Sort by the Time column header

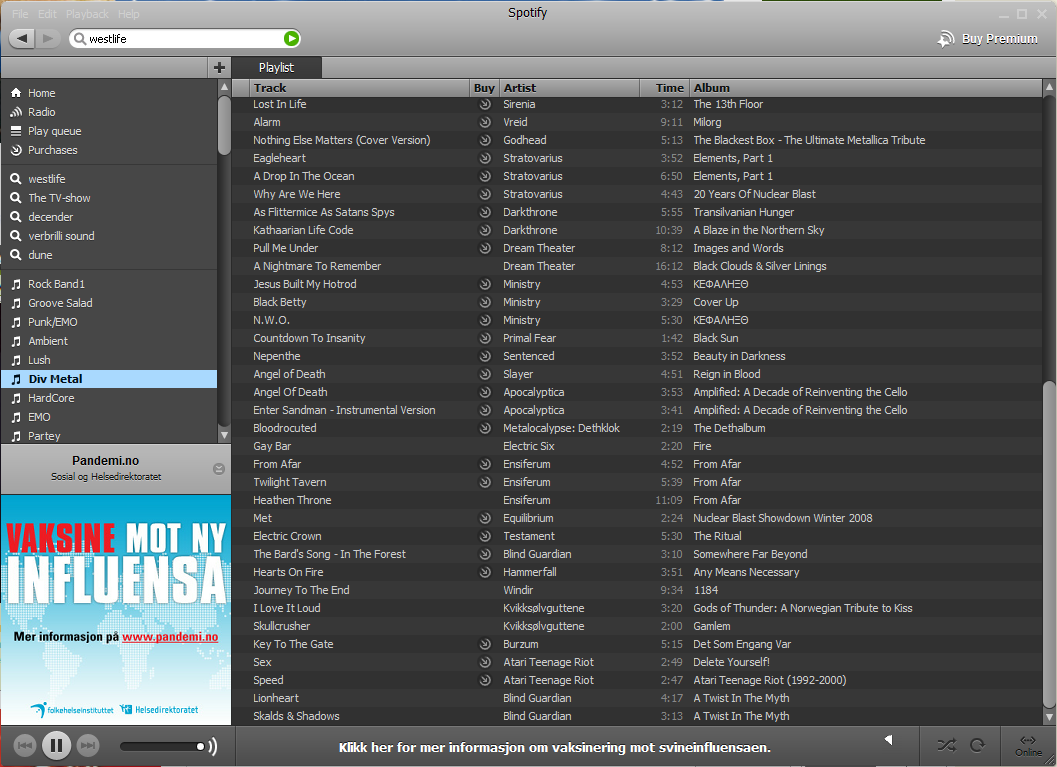click(x=664, y=88)
